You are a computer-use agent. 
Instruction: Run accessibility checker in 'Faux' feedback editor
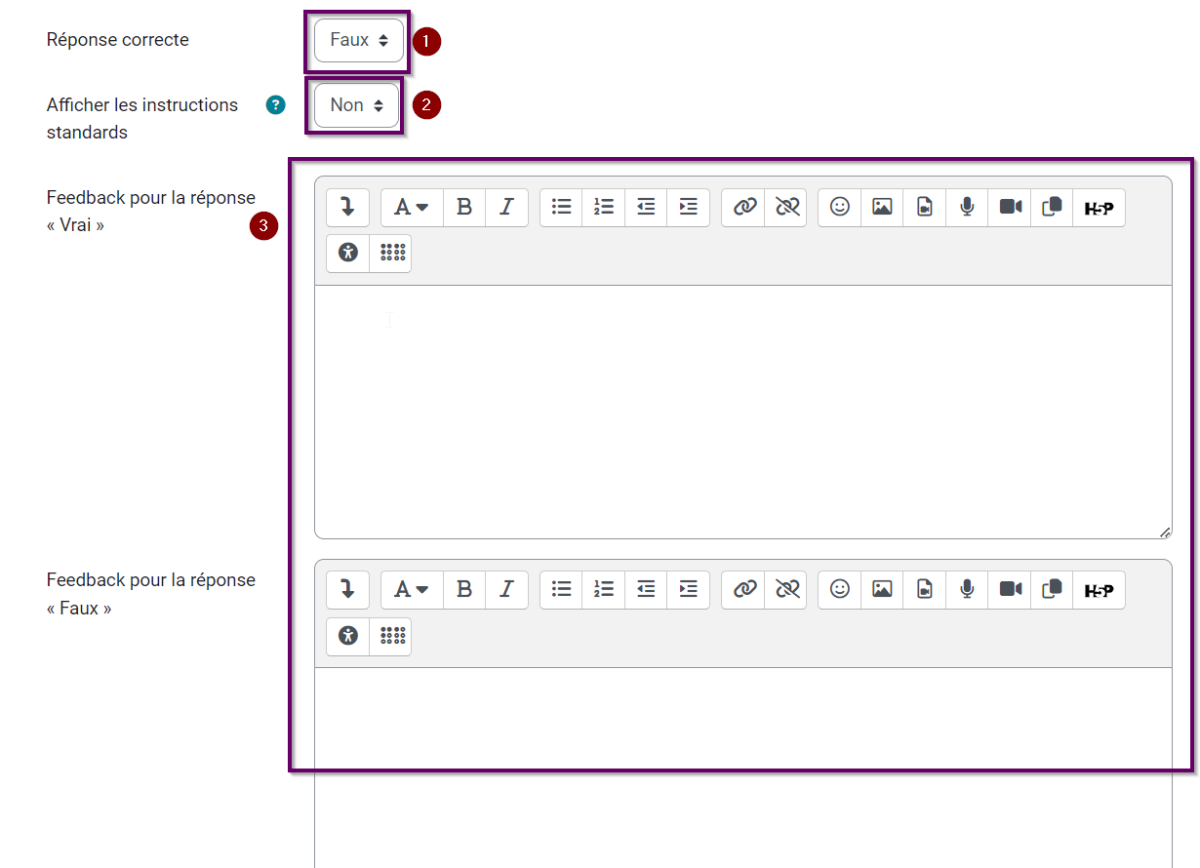[347, 636]
